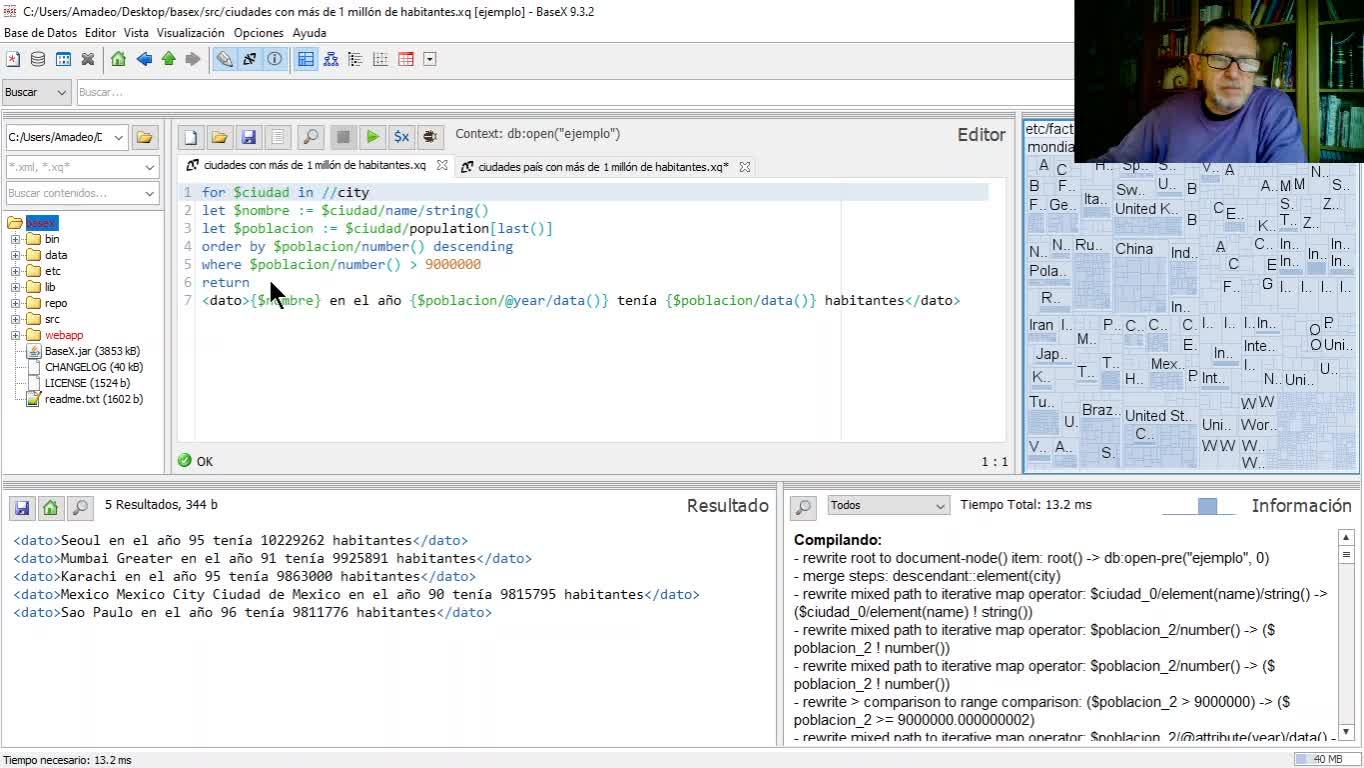Toggle the Map visualization panel
The height and width of the screenshot is (768, 1364).
(306, 59)
